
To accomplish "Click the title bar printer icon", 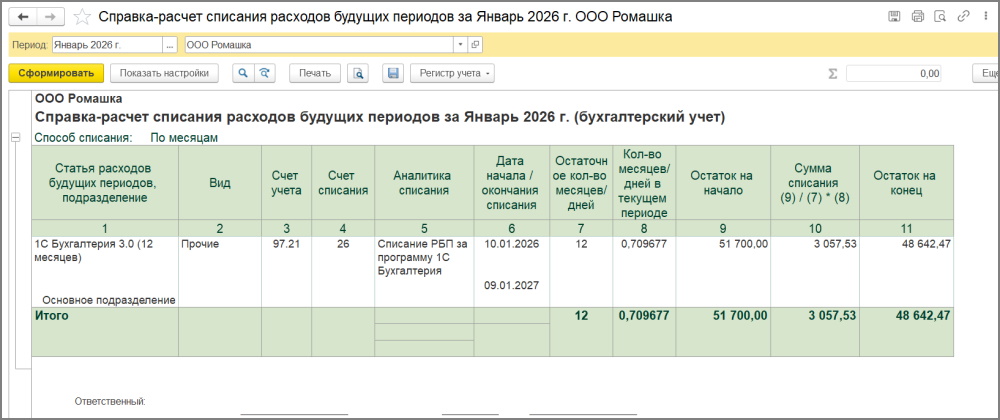I will tap(918, 17).
